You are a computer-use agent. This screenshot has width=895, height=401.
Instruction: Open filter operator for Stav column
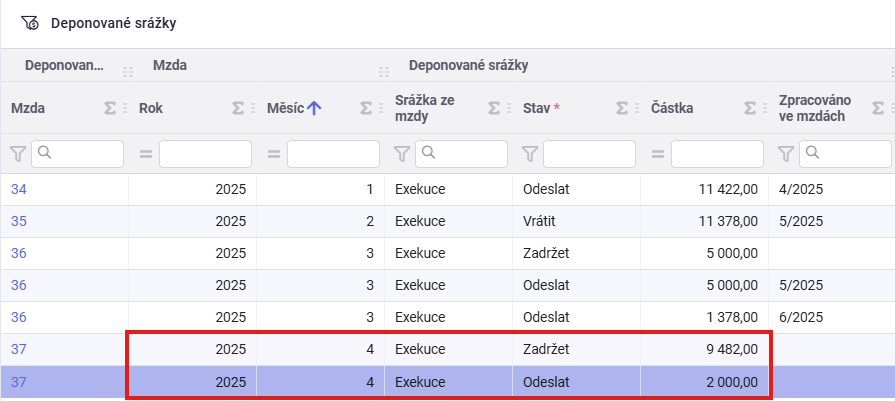coord(529,154)
